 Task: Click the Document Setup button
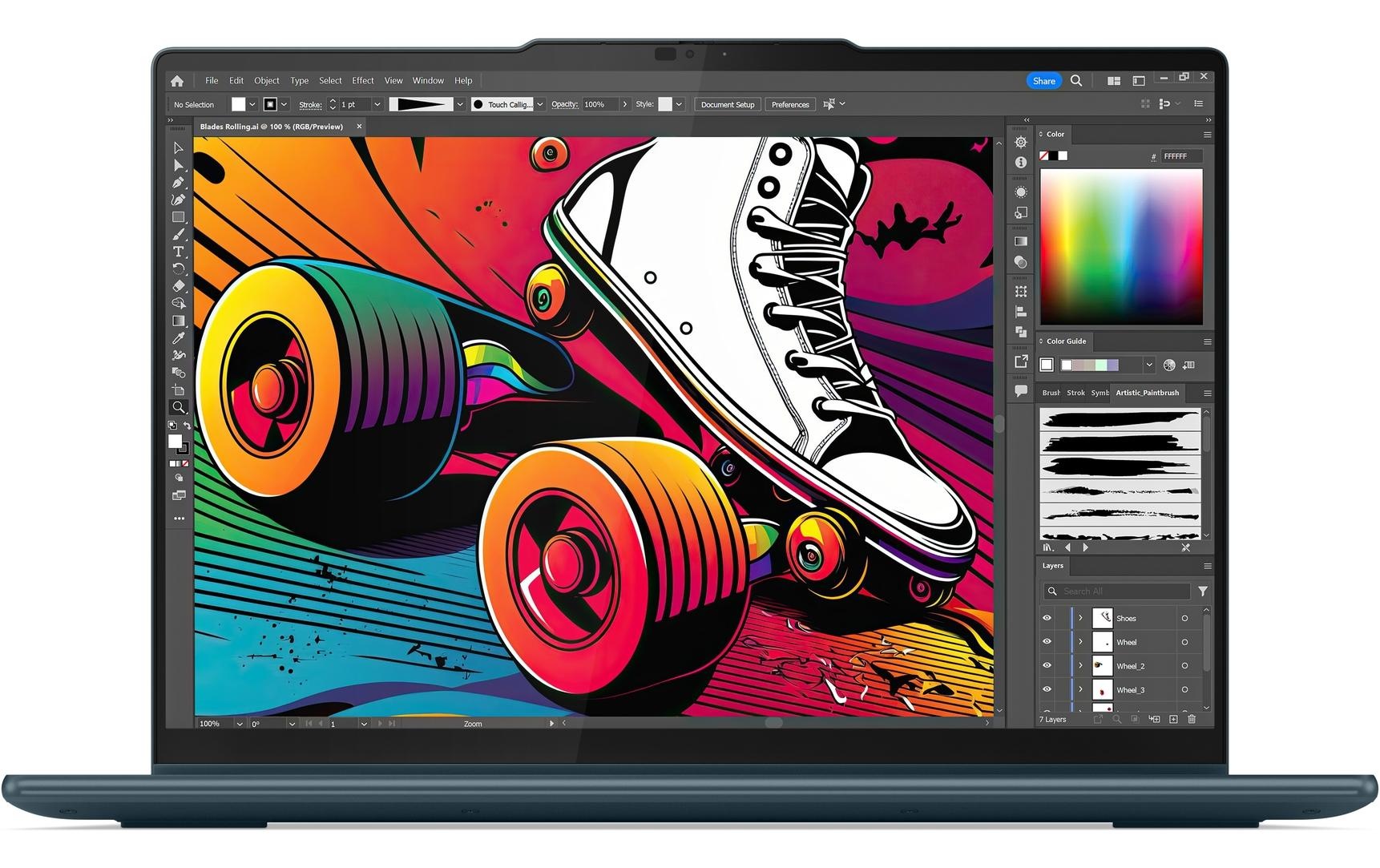point(727,104)
